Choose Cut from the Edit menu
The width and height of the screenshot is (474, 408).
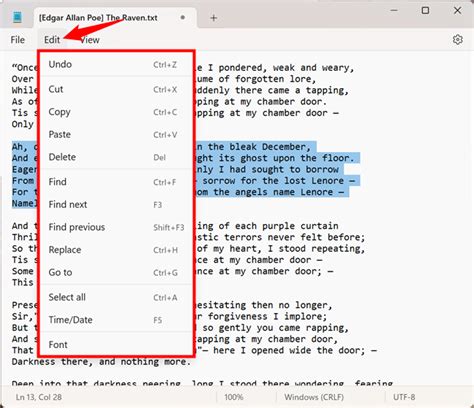pos(116,89)
